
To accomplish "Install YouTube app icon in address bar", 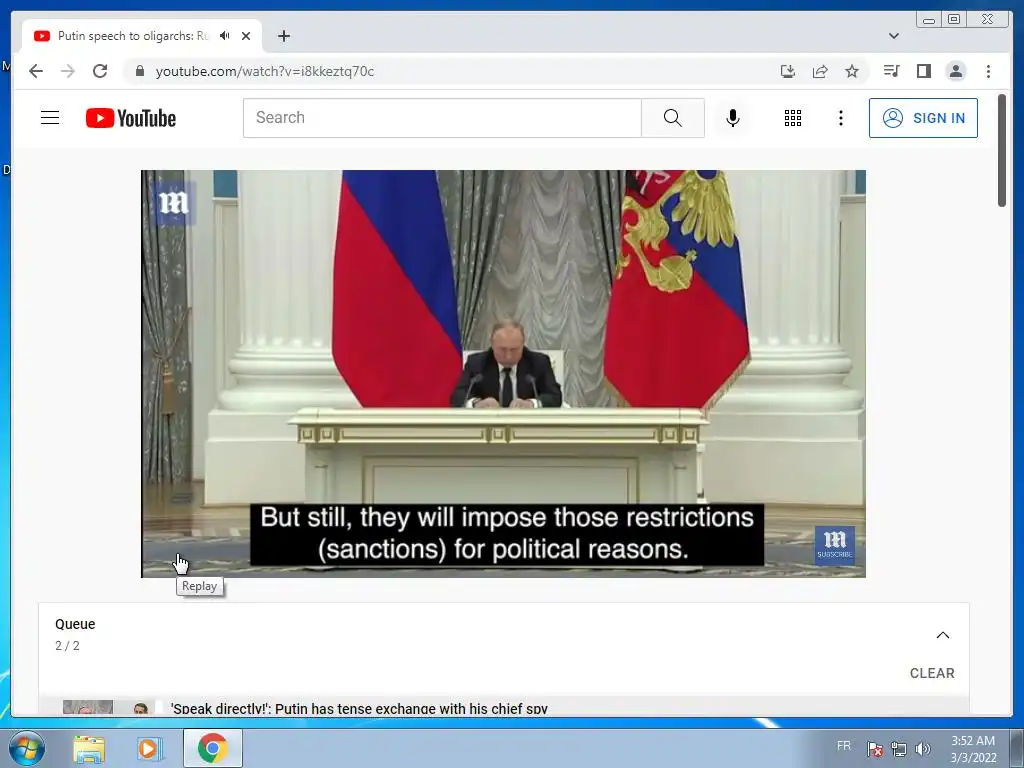I will tap(788, 71).
